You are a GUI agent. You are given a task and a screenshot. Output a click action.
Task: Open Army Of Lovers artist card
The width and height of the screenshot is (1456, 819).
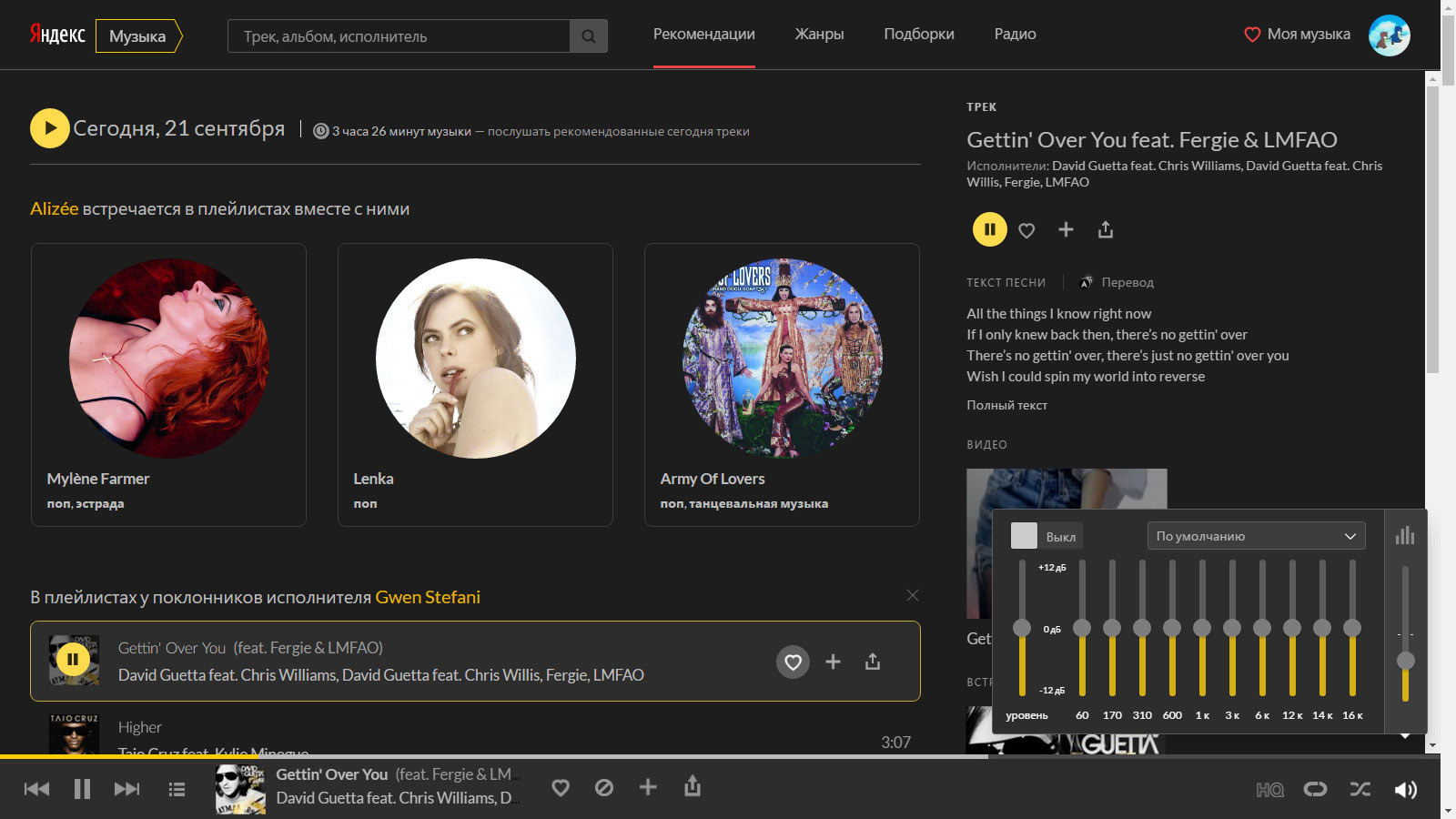782,385
